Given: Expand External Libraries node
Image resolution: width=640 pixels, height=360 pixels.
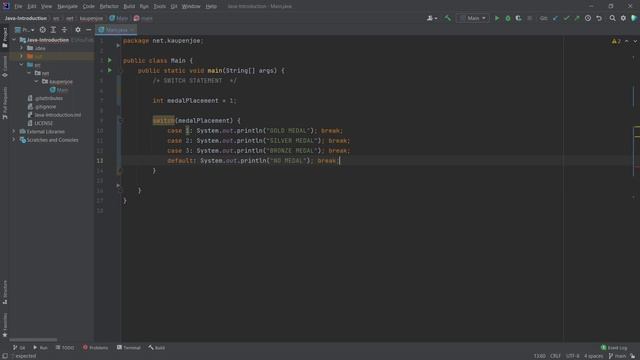Looking at the screenshot, I should point(14,131).
